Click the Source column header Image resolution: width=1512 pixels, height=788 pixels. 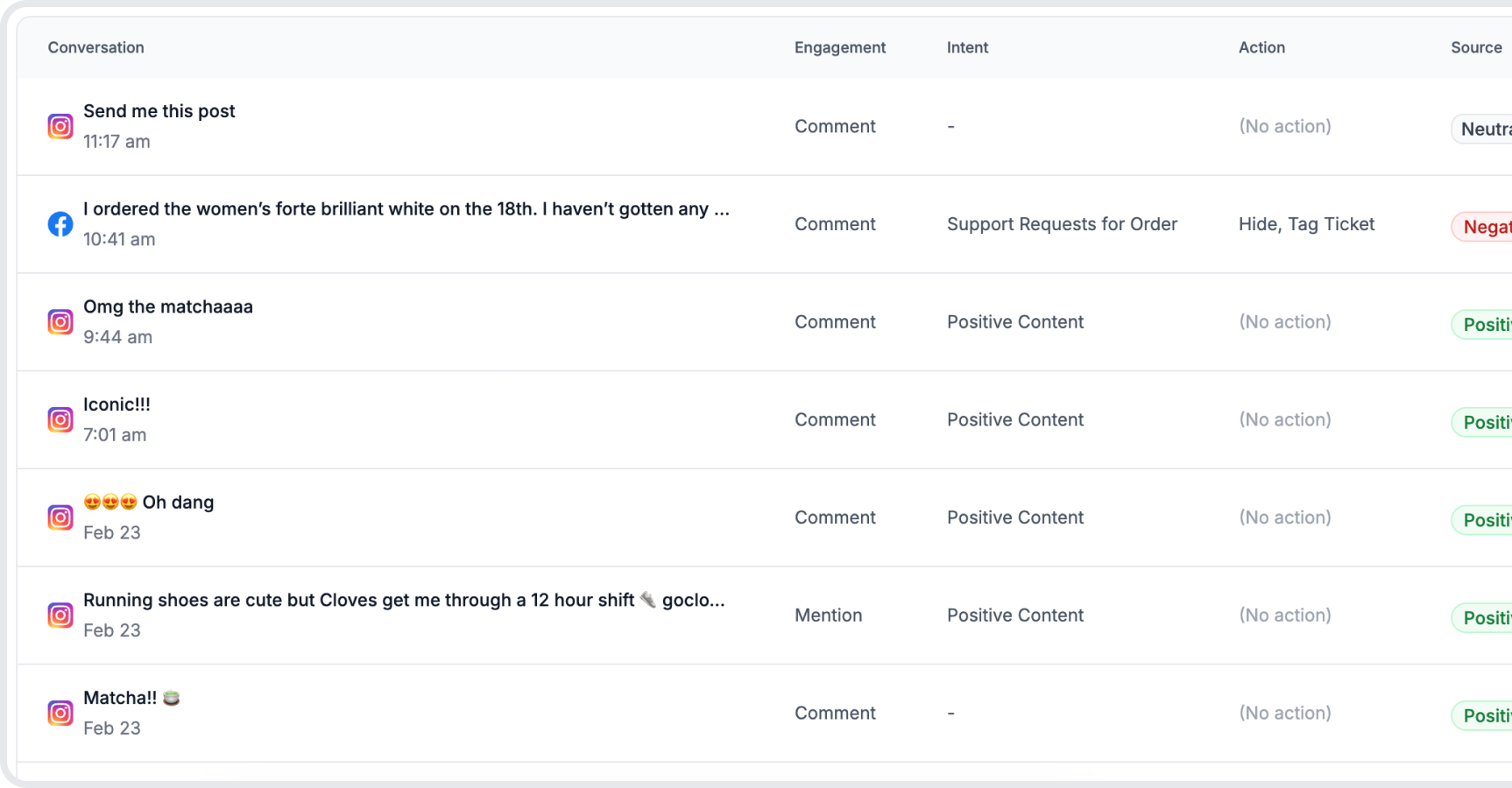point(1475,47)
